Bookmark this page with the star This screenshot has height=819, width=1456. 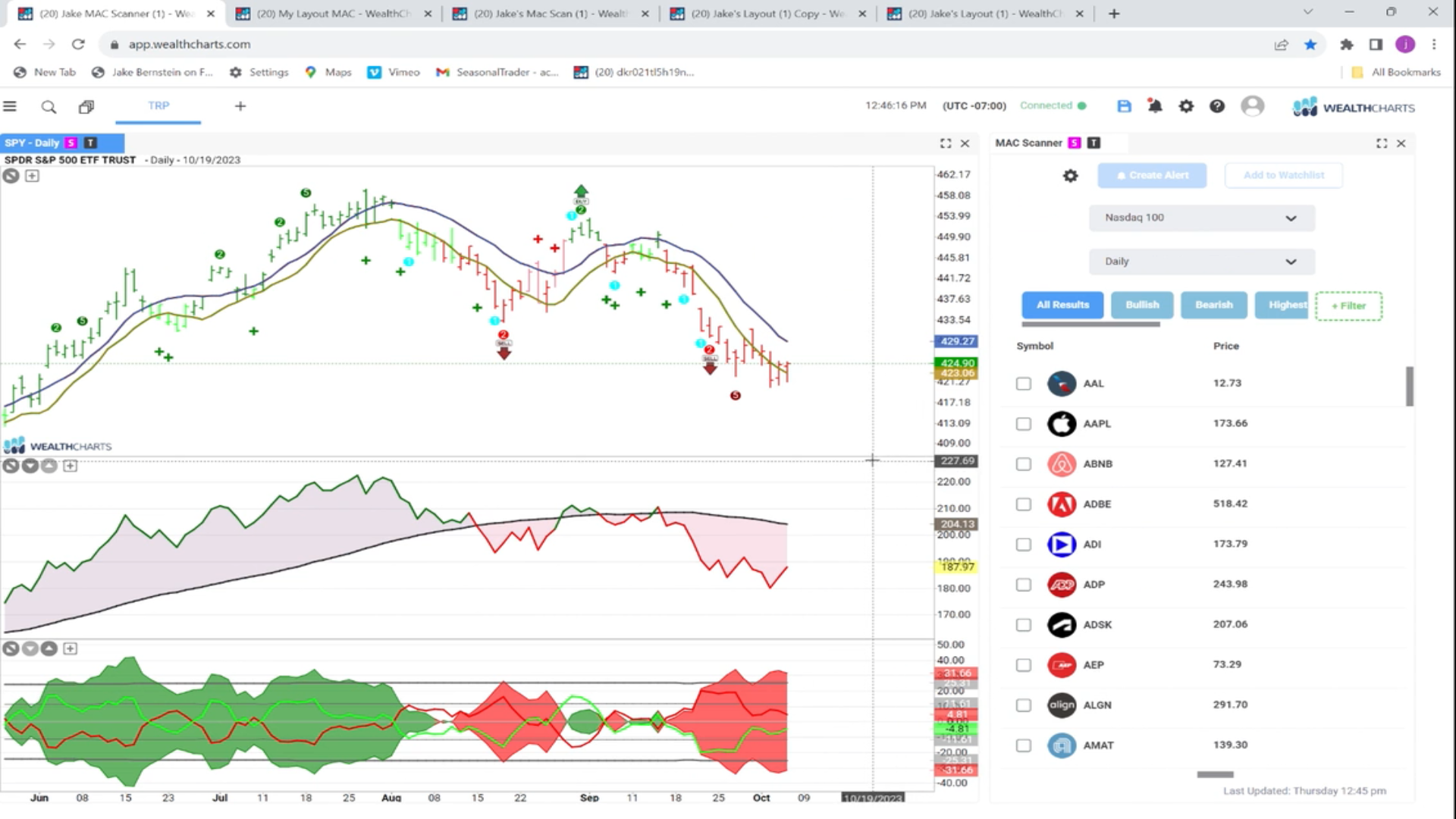click(x=1310, y=45)
